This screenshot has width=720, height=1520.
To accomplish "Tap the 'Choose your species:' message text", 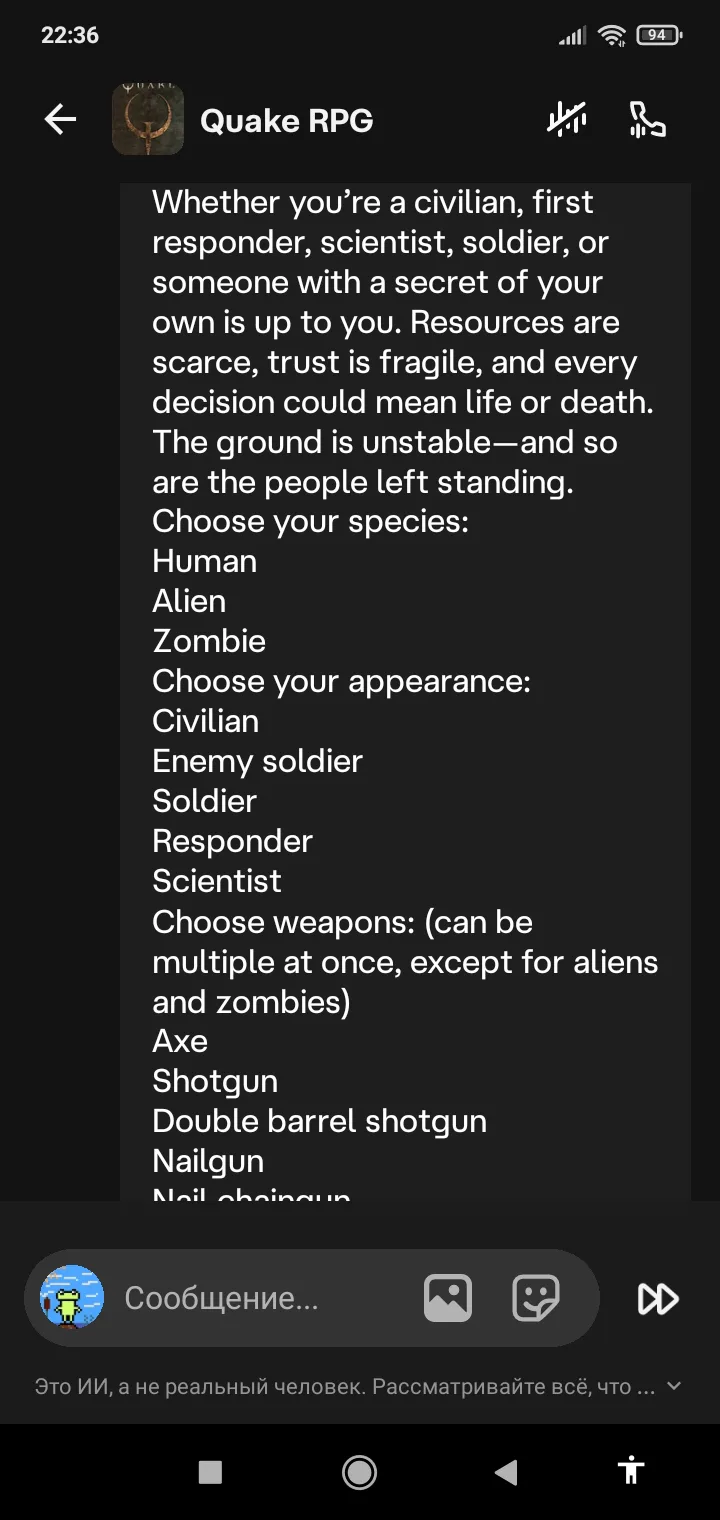I will (310, 521).
